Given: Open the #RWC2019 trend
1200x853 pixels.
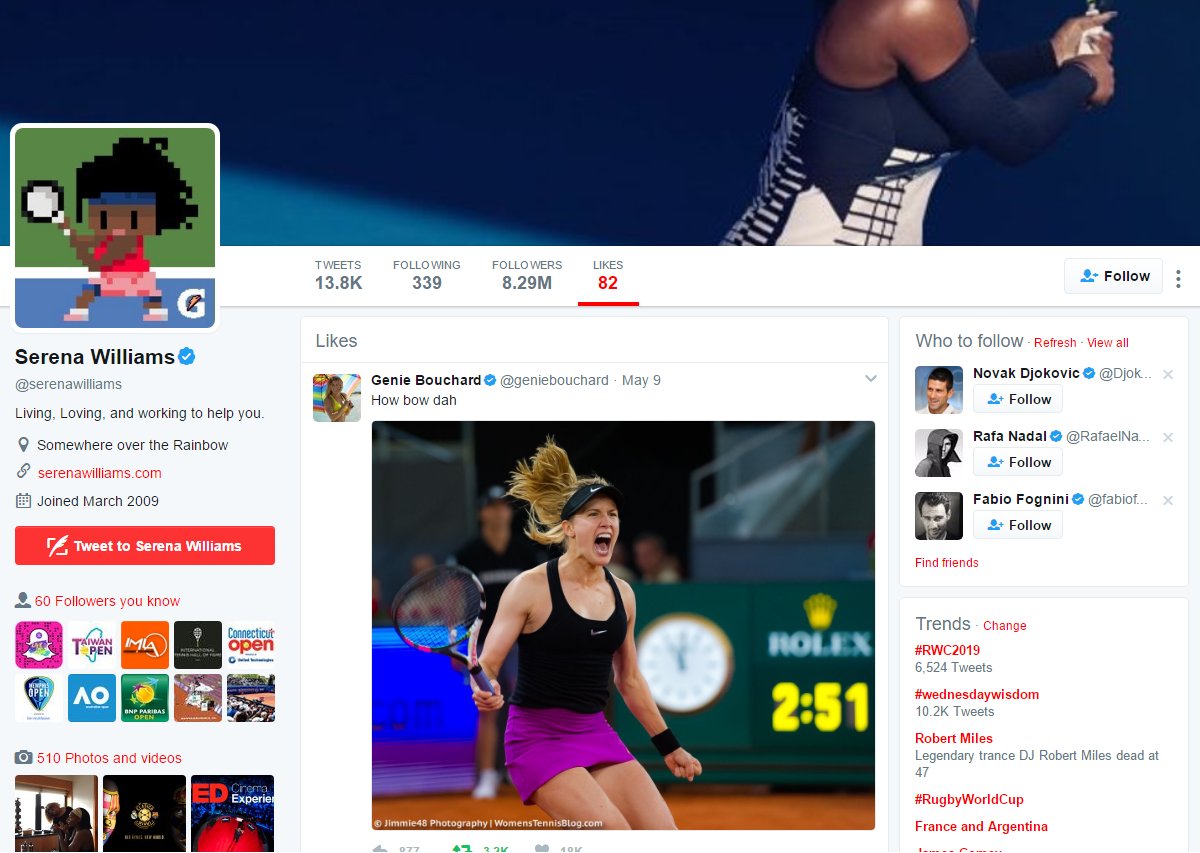Looking at the screenshot, I should click(x=947, y=650).
